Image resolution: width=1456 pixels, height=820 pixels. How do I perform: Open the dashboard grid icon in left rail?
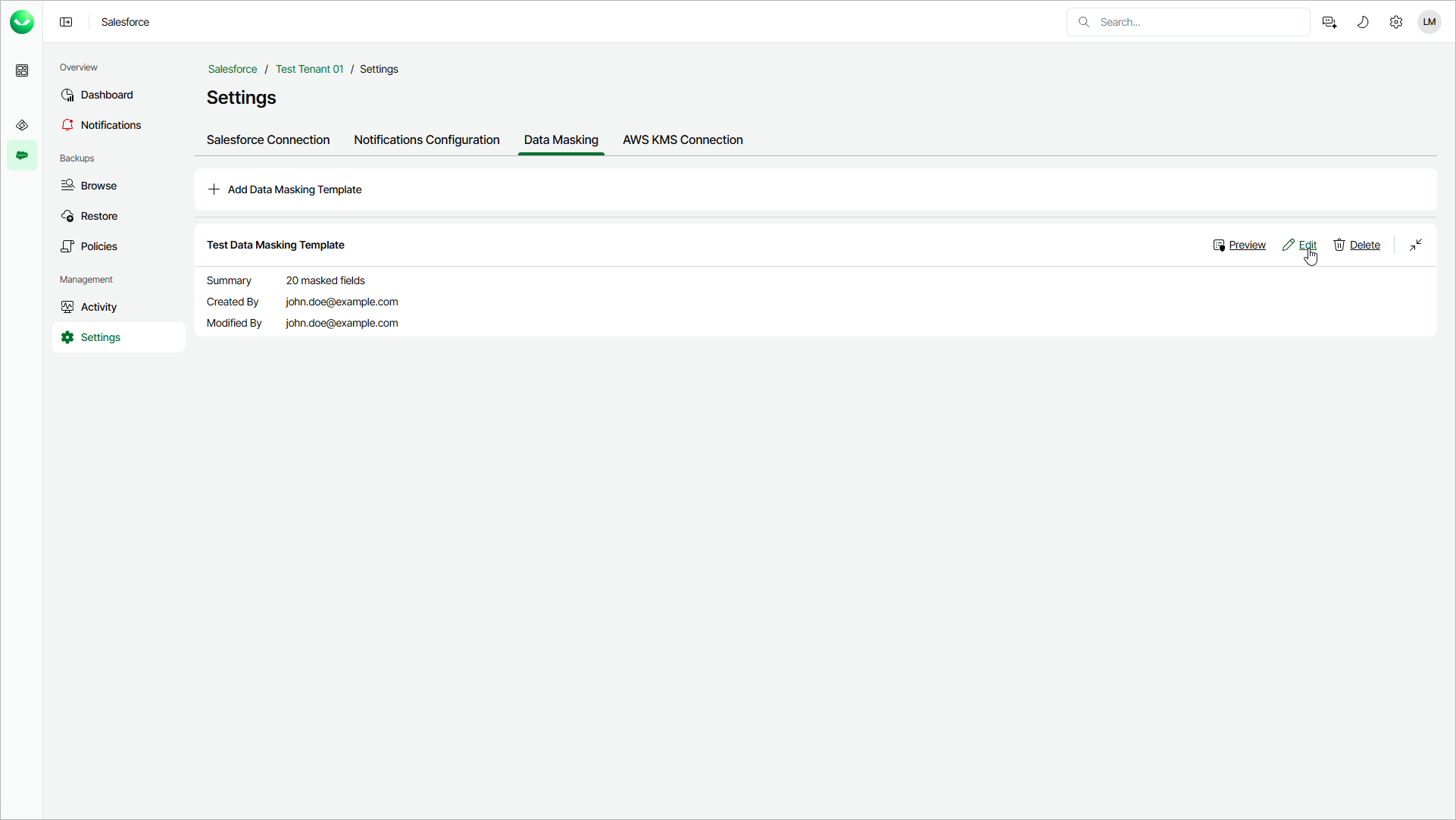(x=22, y=70)
